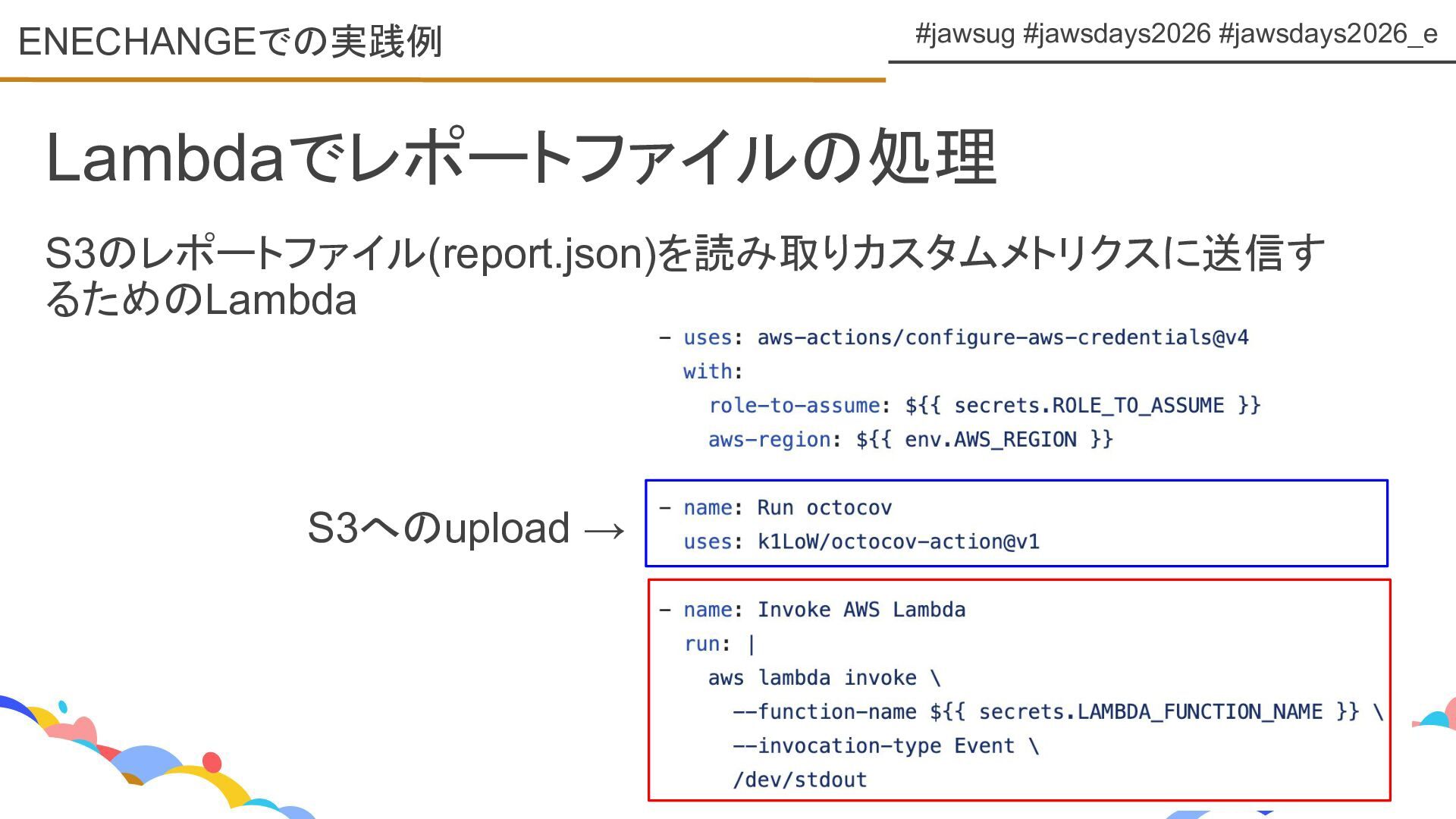The height and width of the screenshot is (819, 1456).
Task: Click the aws-region code line
Action: tap(910, 440)
